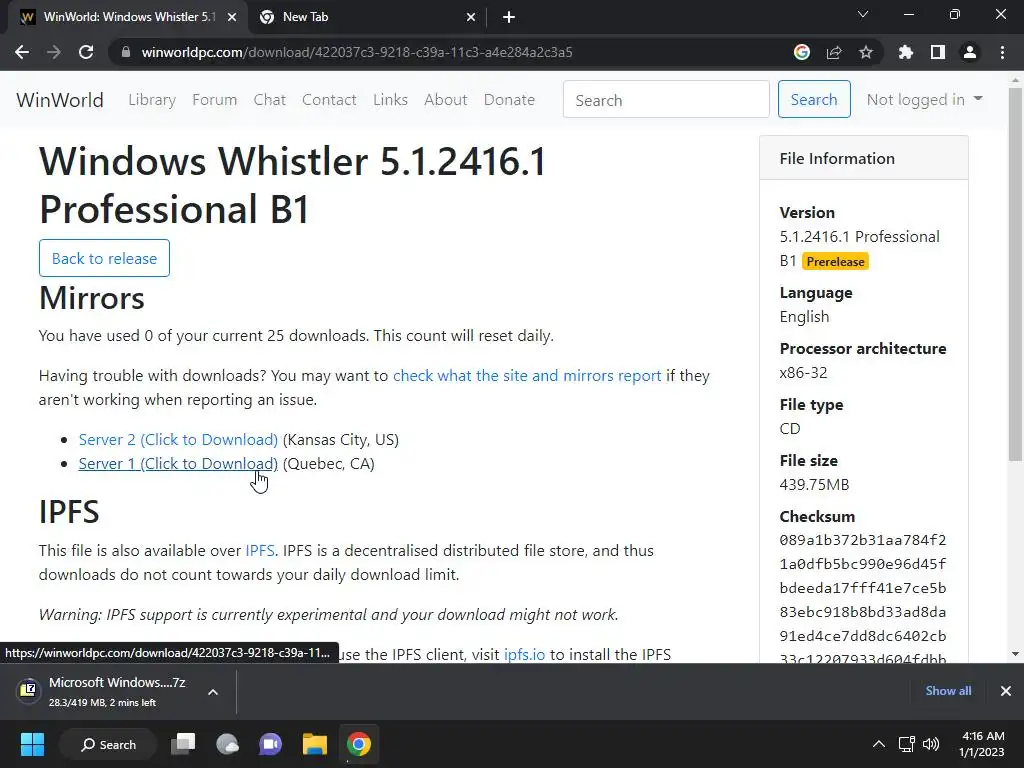Image resolution: width=1024 pixels, height=768 pixels.
Task: Launch the Teams Chat taskbar icon
Action: point(270,744)
